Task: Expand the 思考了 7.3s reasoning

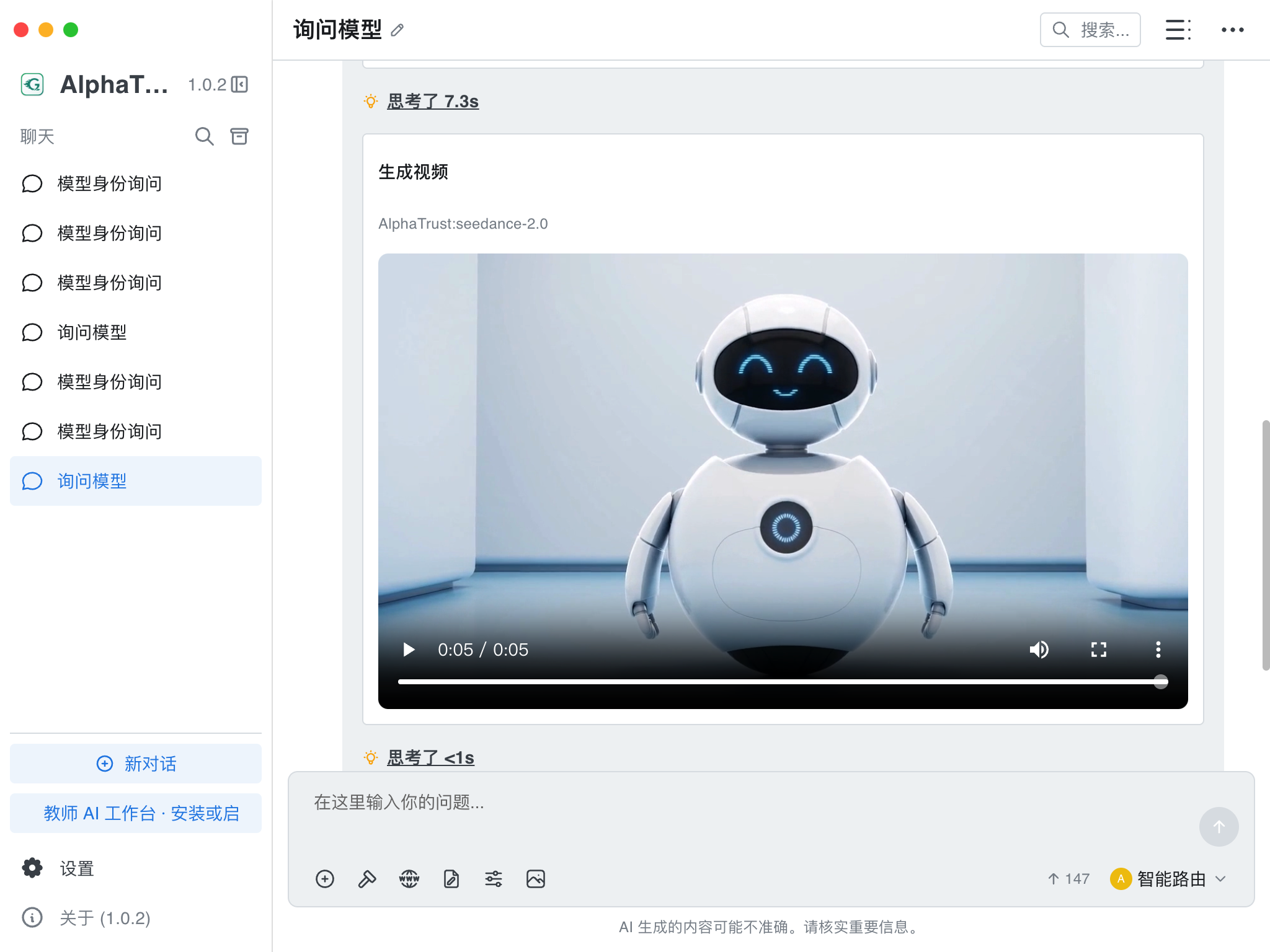Action: (433, 101)
